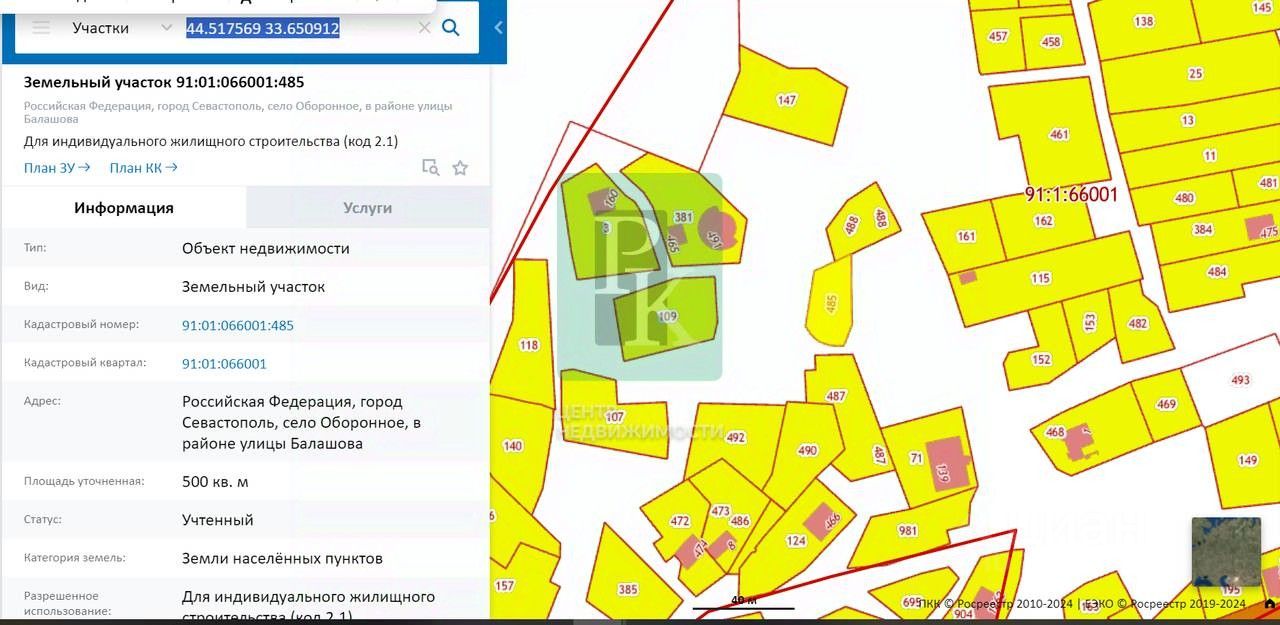Click the home icon at map corner
This screenshot has height=625, width=1280.
(x=1270, y=603)
